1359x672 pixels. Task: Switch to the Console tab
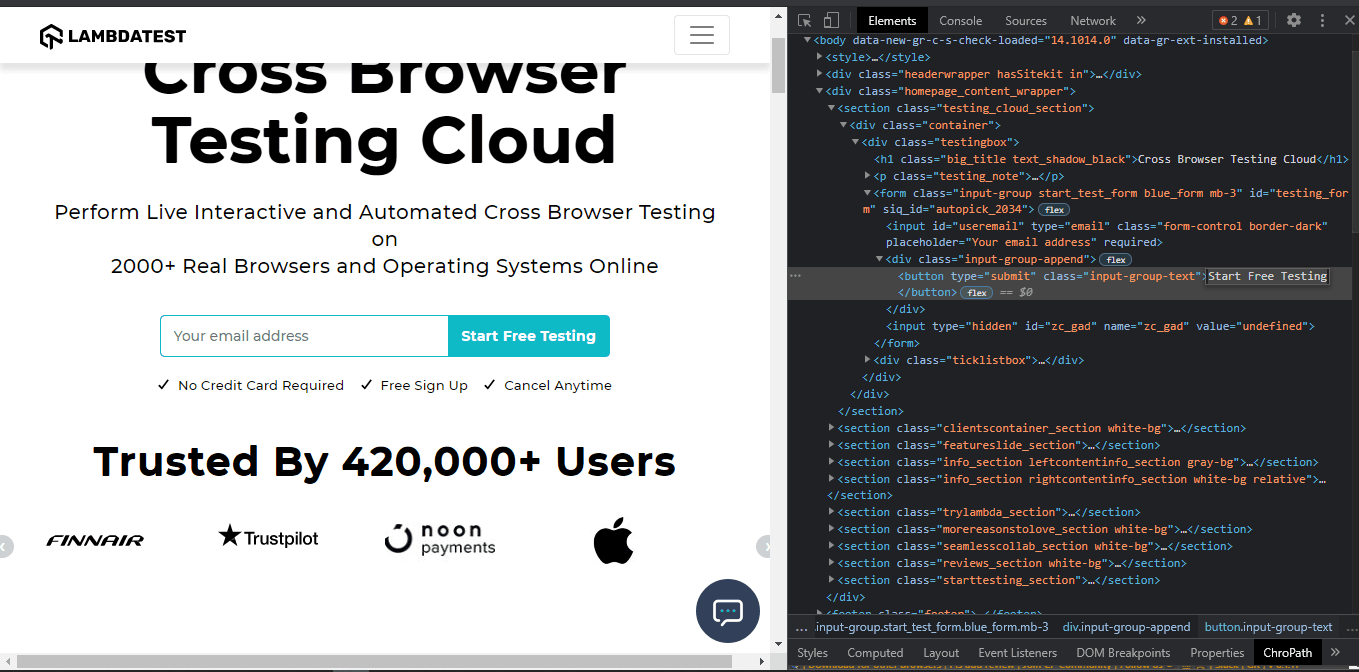960,20
